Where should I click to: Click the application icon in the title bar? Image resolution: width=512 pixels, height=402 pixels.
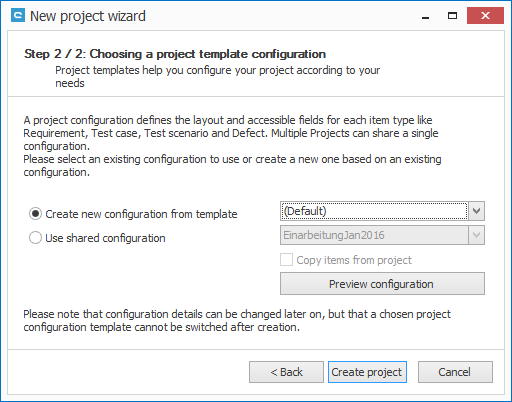click(x=18, y=16)
